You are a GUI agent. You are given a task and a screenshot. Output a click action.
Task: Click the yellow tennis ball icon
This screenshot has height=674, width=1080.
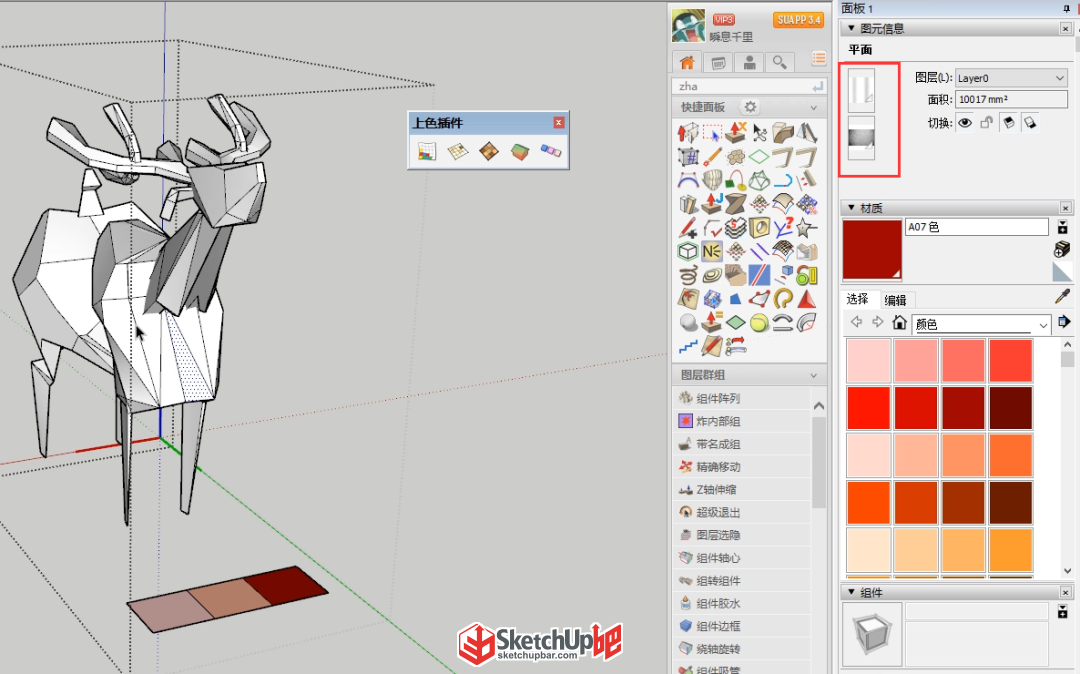point(759,322)
